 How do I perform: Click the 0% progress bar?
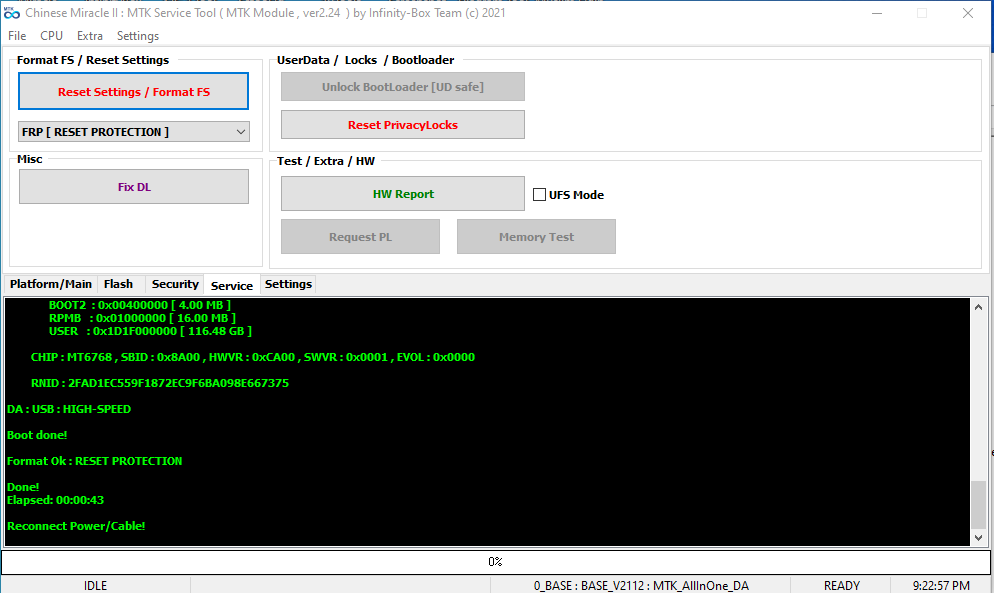point(496,562)
